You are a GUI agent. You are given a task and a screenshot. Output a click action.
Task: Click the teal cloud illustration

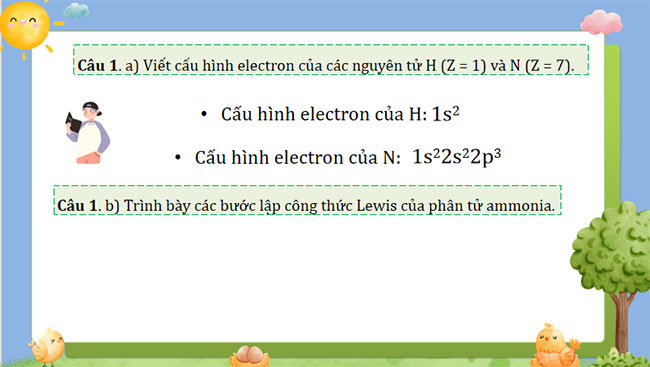(x=76, y=10)
